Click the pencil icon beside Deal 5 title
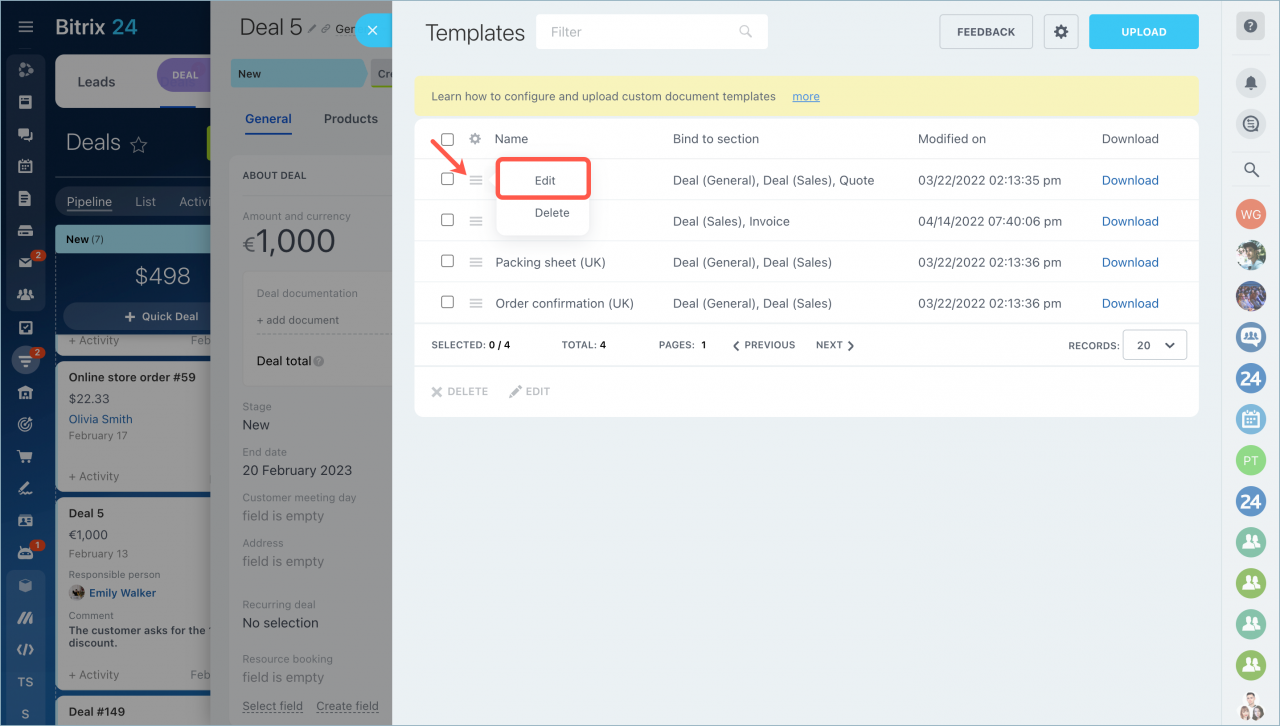Viewport: 1280px width, 726px height. coord(312,29)
